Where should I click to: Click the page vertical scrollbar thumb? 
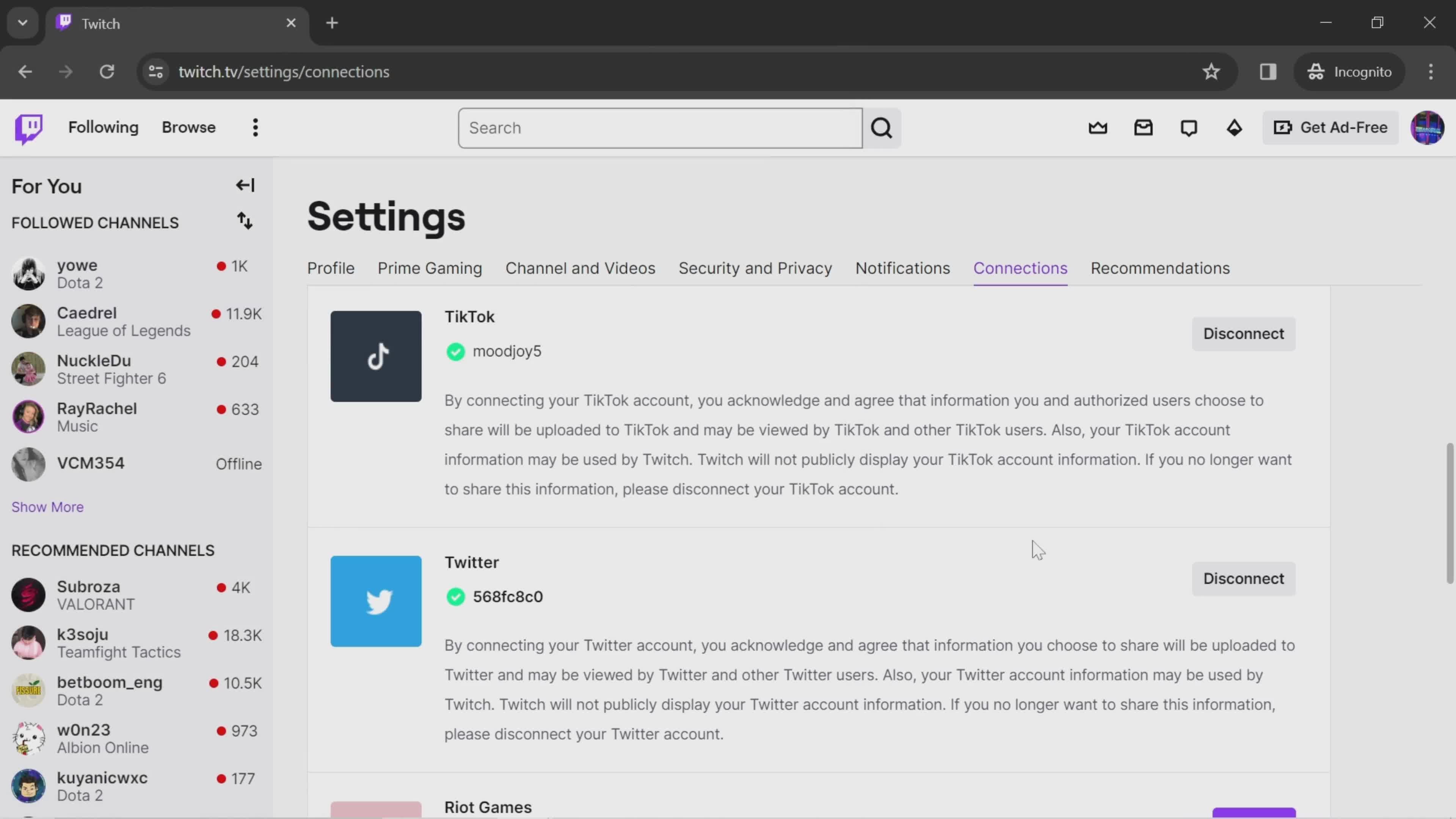[1449, 513]
